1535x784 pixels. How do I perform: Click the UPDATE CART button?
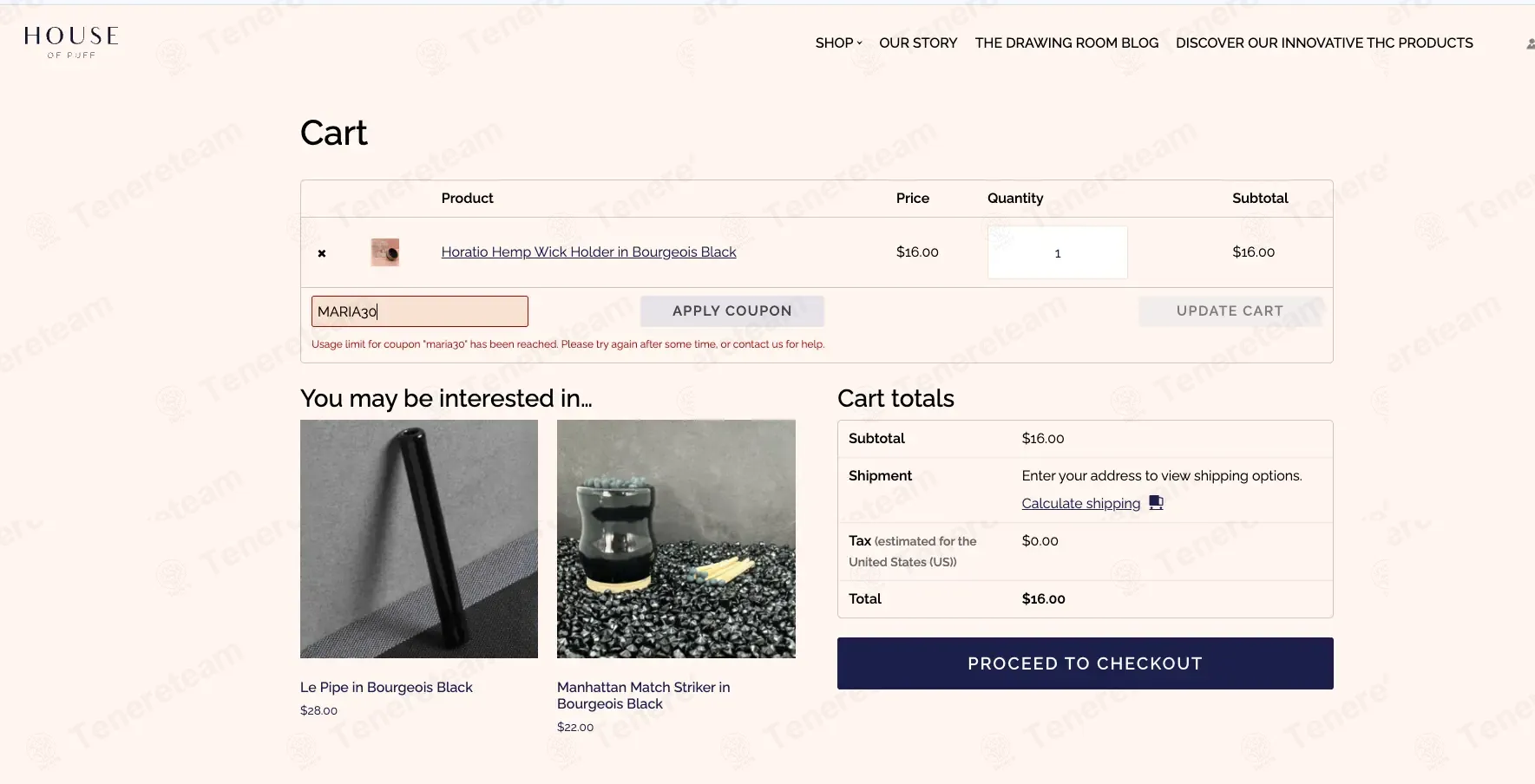coord(1230,311)
